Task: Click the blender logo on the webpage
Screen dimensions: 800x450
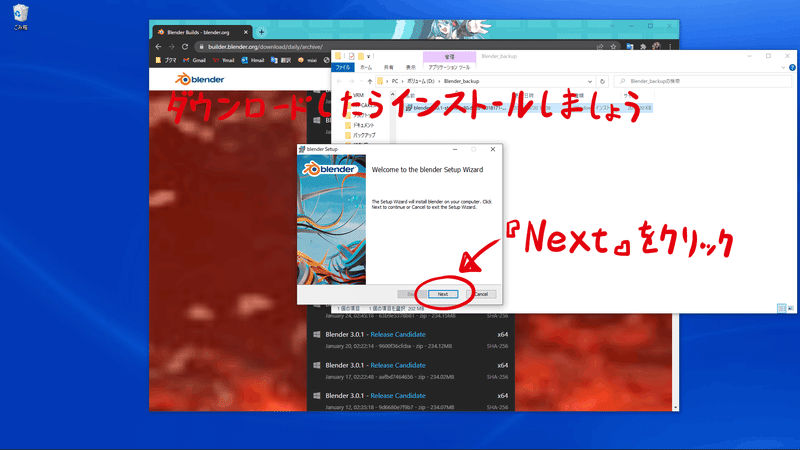Action: pos(200,79)
